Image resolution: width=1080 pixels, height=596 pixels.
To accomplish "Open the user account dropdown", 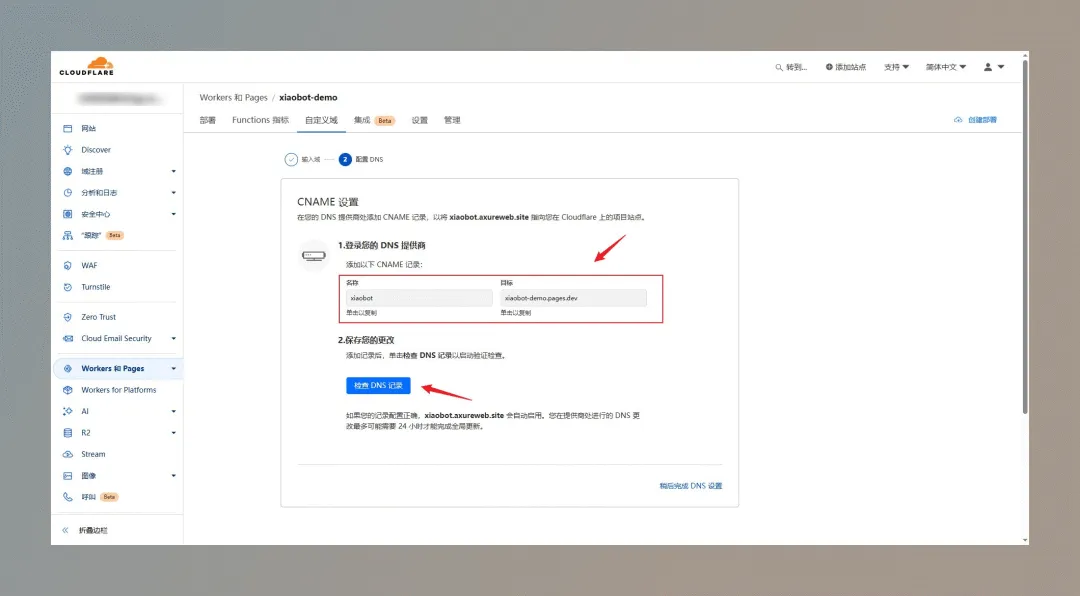I will 994,67.
